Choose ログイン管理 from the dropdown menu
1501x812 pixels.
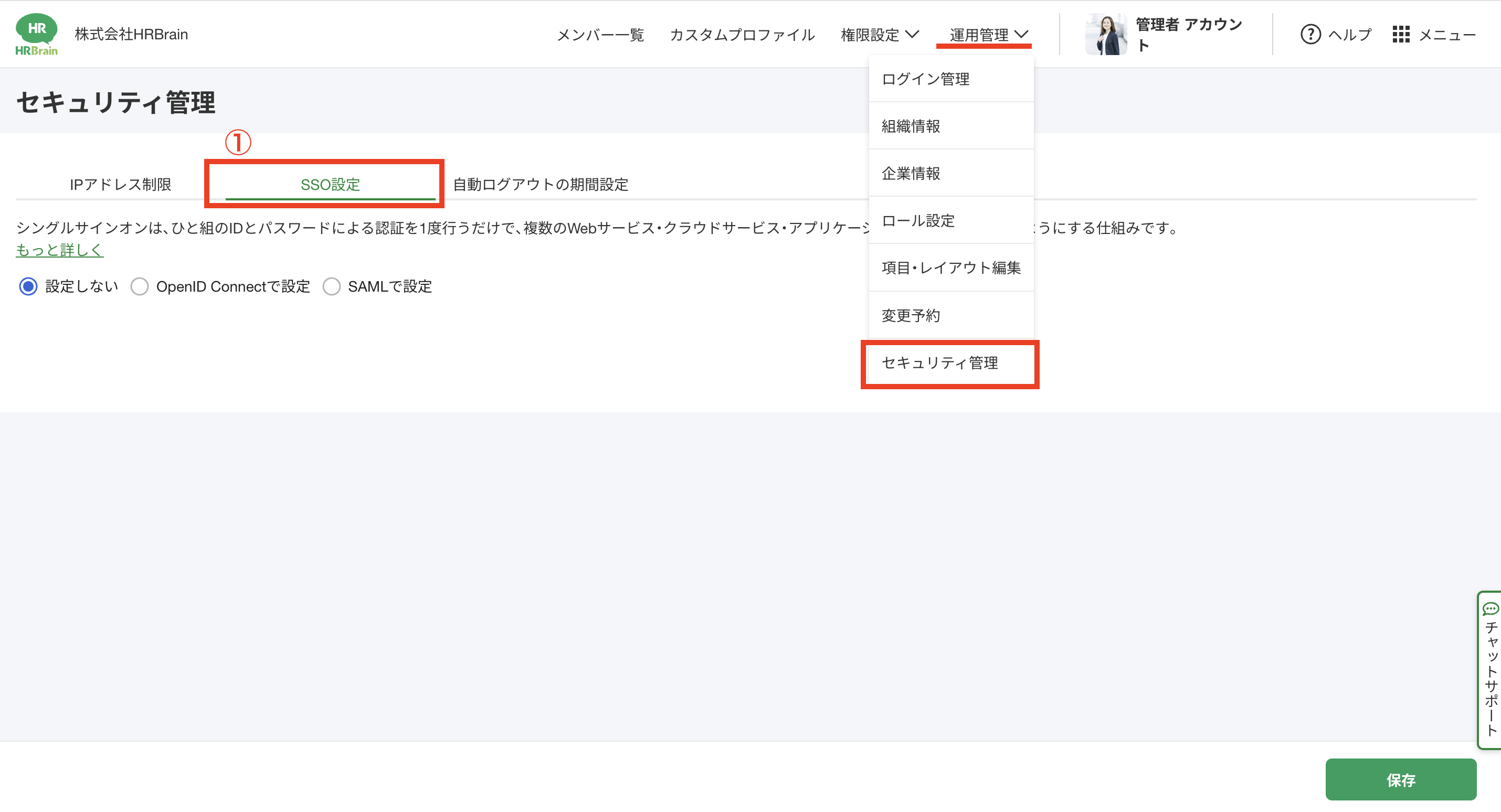click(x=925, y=79)
